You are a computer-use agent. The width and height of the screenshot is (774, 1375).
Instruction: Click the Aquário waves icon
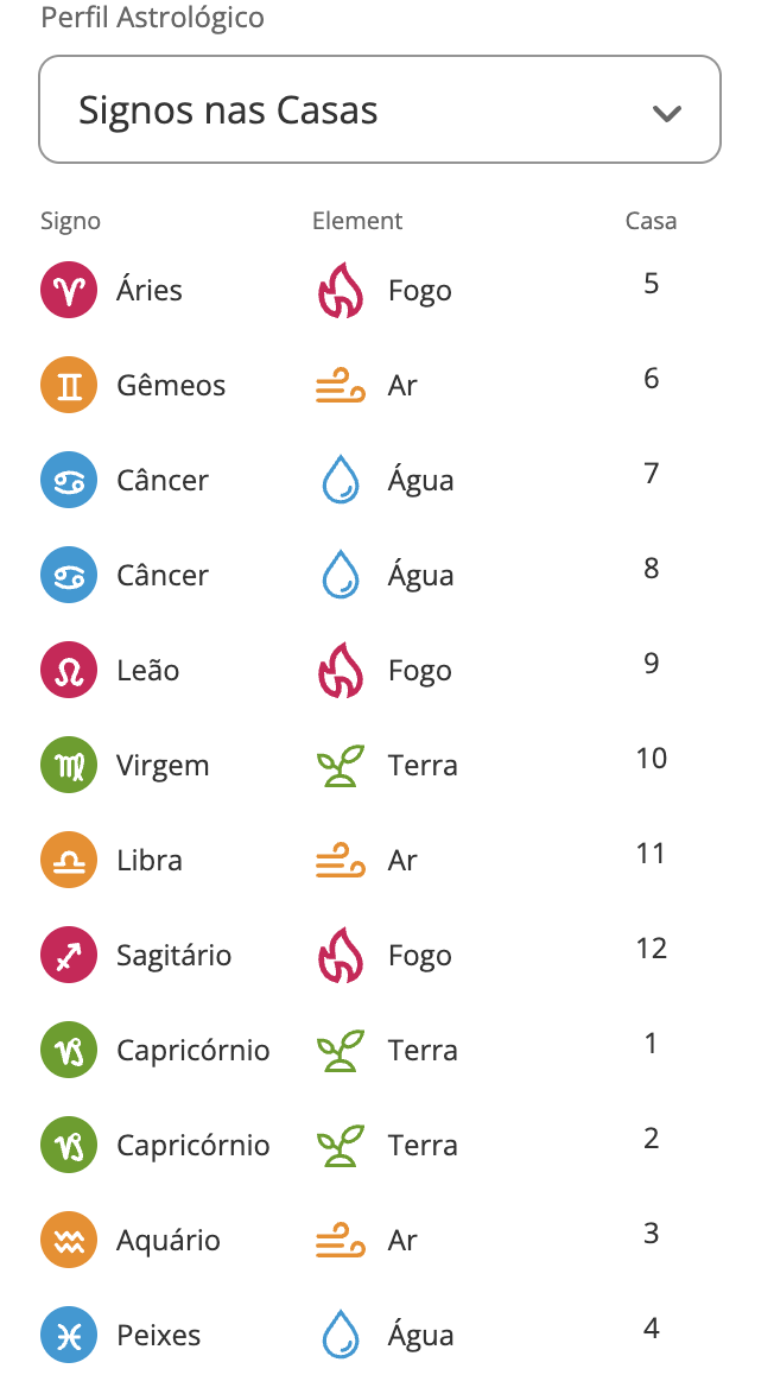(69, 1241)
